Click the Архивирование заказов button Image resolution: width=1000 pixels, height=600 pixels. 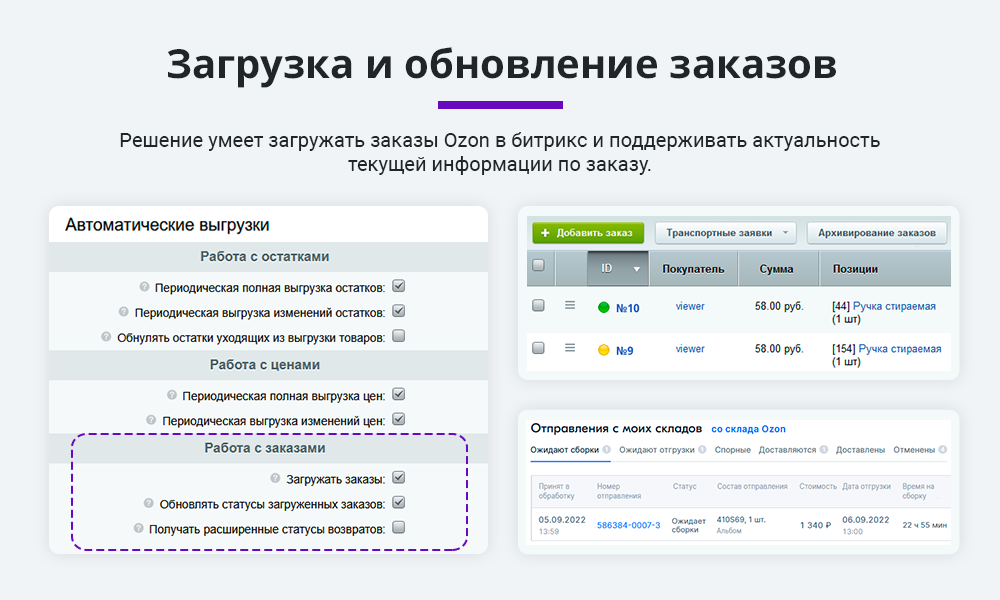tap(877, 231)
